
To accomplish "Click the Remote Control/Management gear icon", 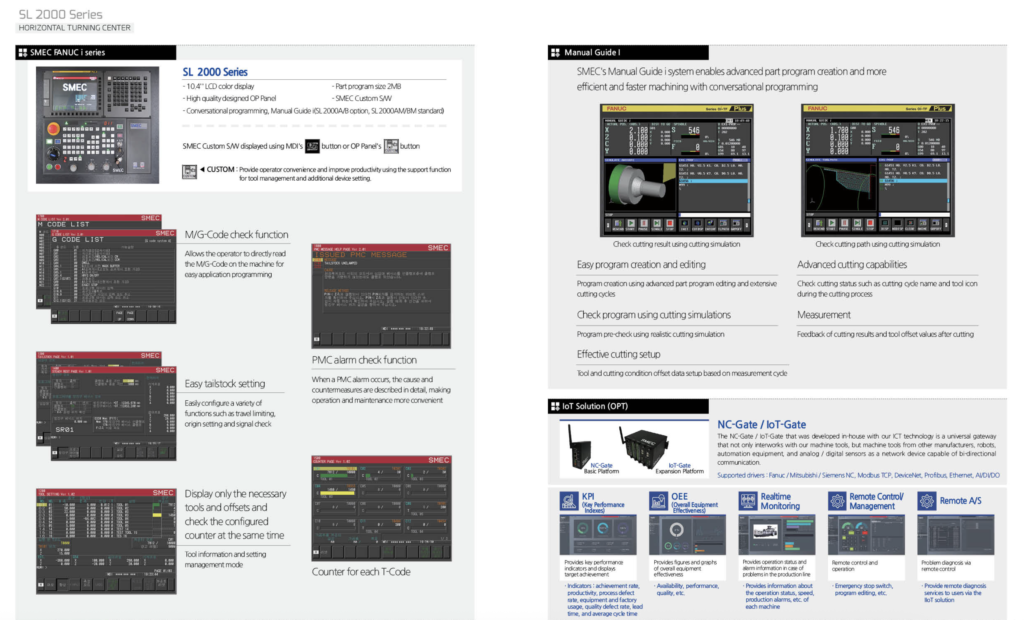I will tap(837, 501).
